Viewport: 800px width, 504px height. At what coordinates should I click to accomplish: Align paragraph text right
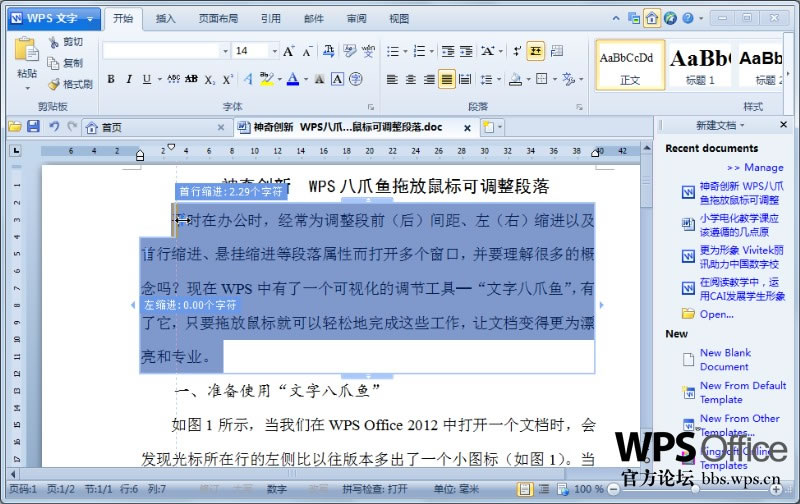[429, 79]
